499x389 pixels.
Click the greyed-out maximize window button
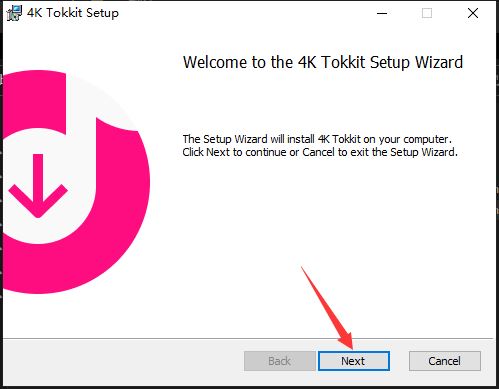(x=427, y=13)
